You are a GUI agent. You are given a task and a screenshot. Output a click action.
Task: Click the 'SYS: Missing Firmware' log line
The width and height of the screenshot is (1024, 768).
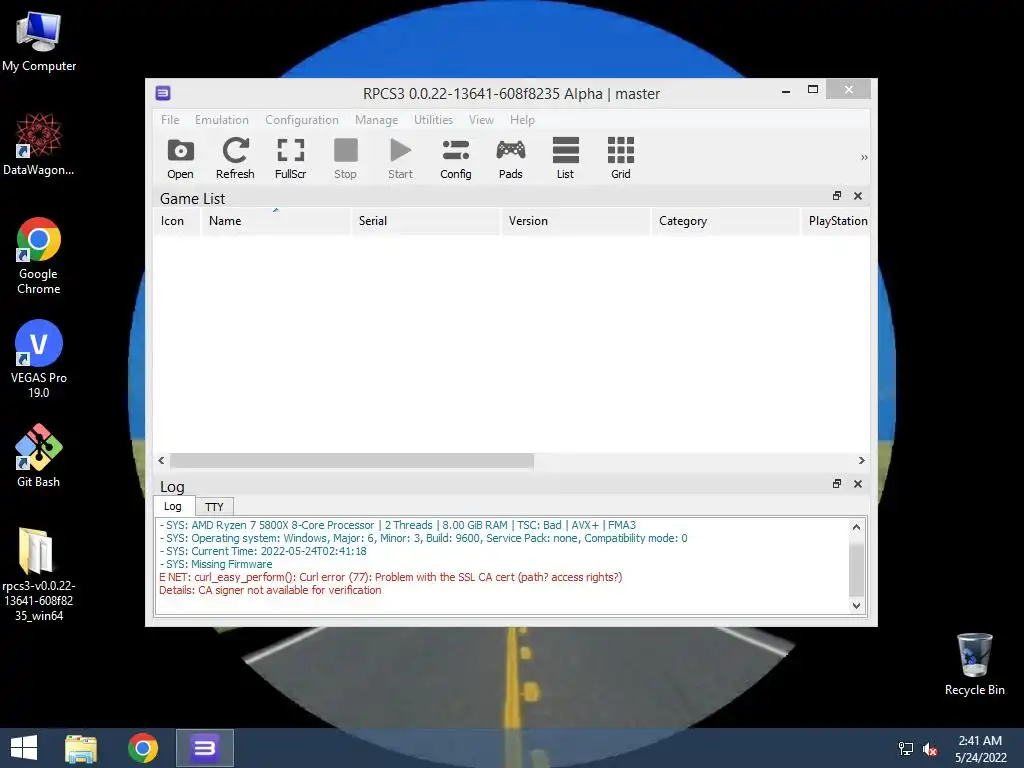(216, 564)
